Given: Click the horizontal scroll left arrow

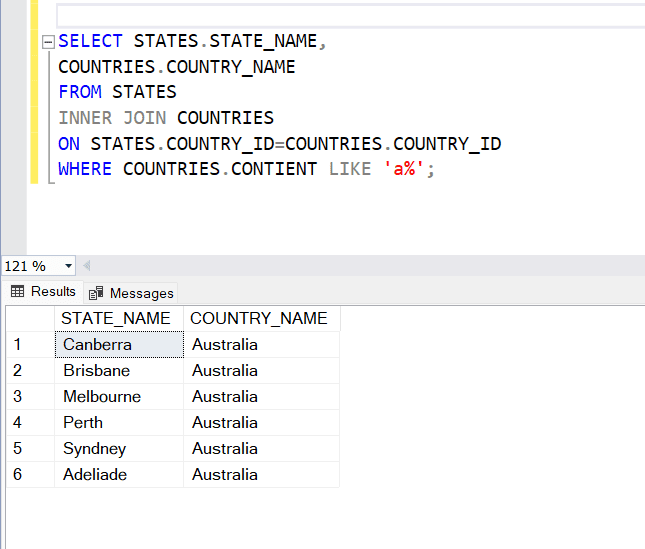Looking at the screenshot, I should tap(87, 266).
